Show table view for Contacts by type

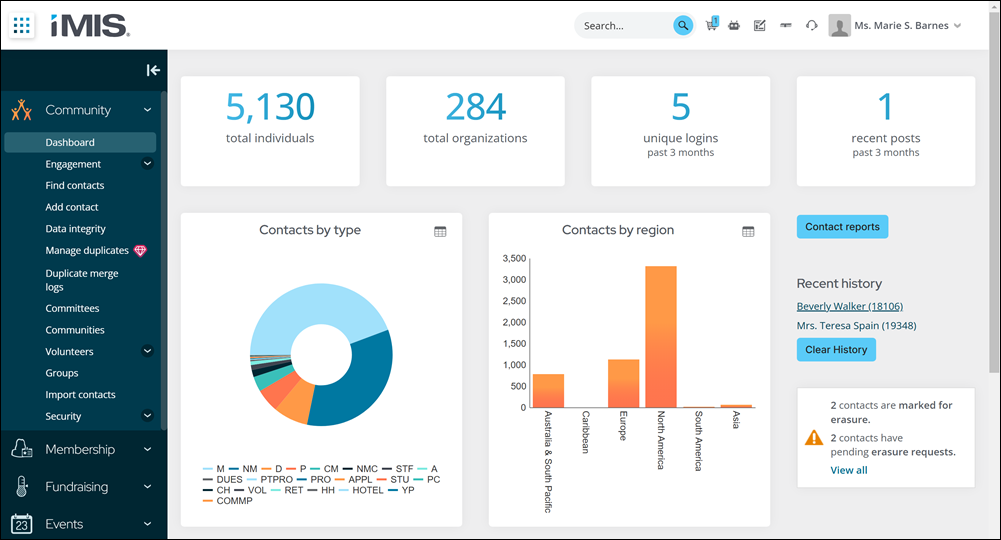[x=440, y=232]
